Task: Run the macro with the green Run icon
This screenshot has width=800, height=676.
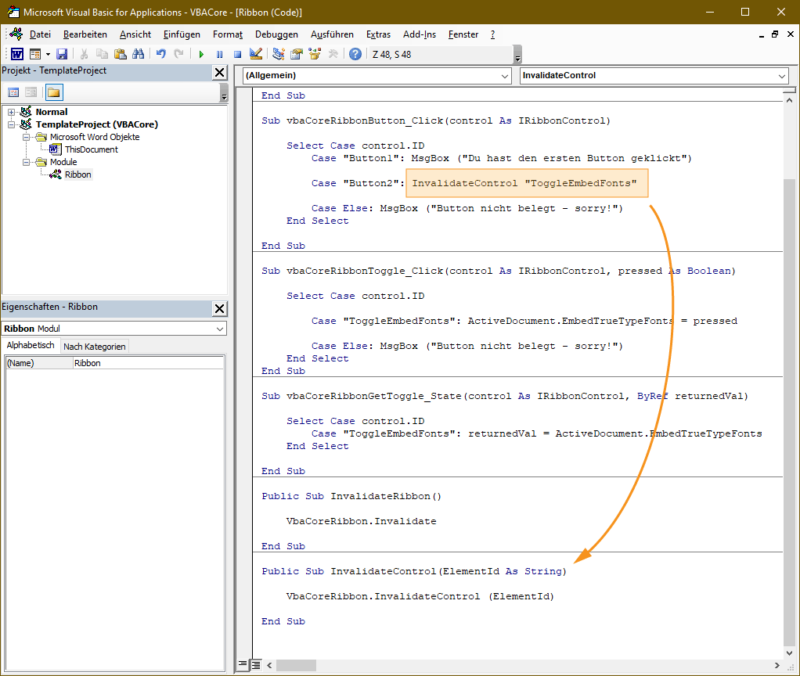Action: [201, 53]
